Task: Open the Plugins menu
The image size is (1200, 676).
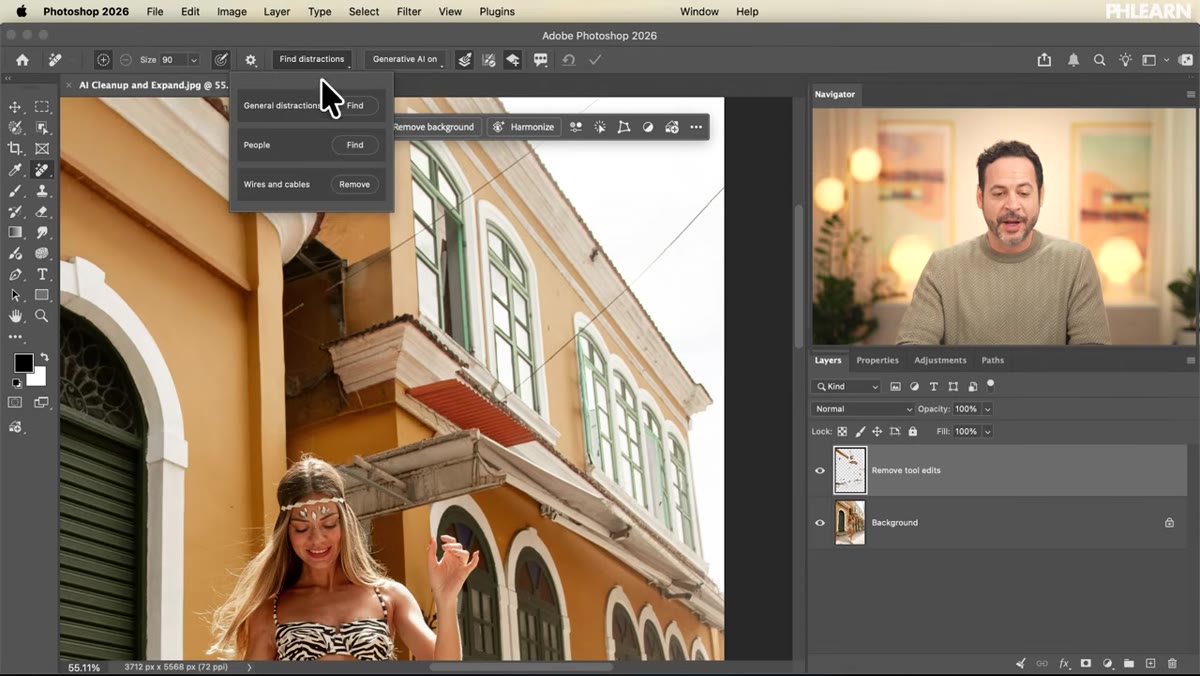Action: click(x=497, y=11)
